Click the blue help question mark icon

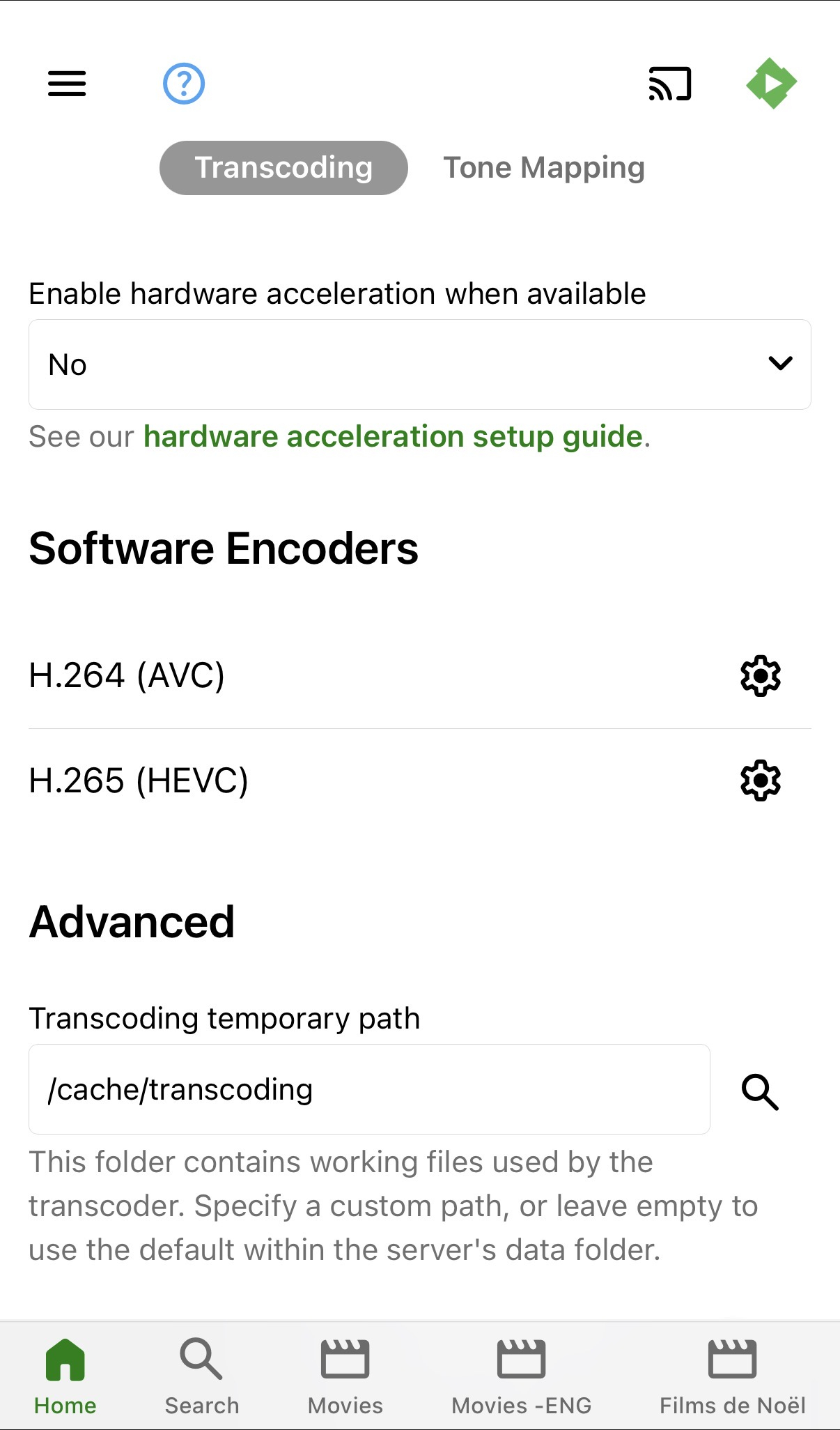(184, 84)
